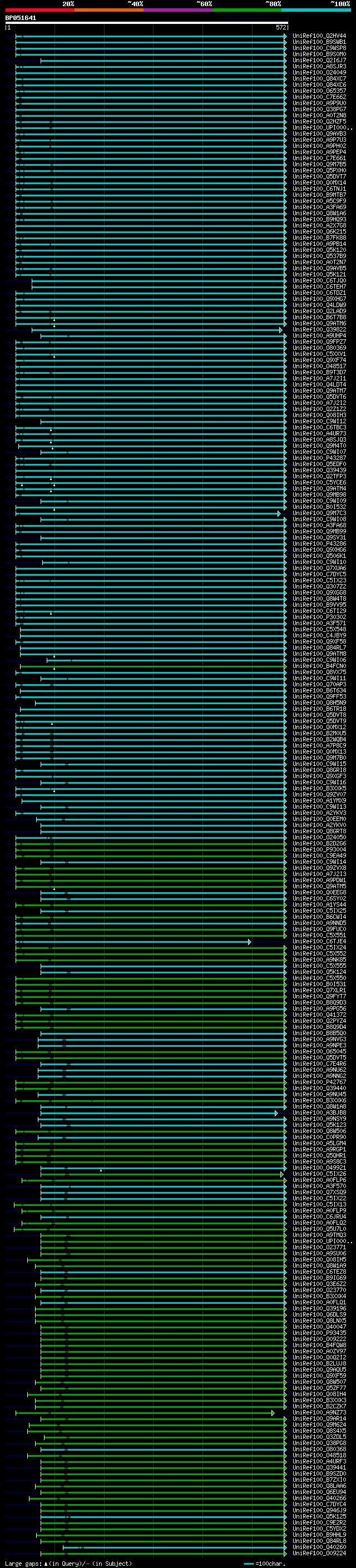Open hit UniRef100_C9WSP8
The width and height of the screenshot is (356, 1568).
319,48
